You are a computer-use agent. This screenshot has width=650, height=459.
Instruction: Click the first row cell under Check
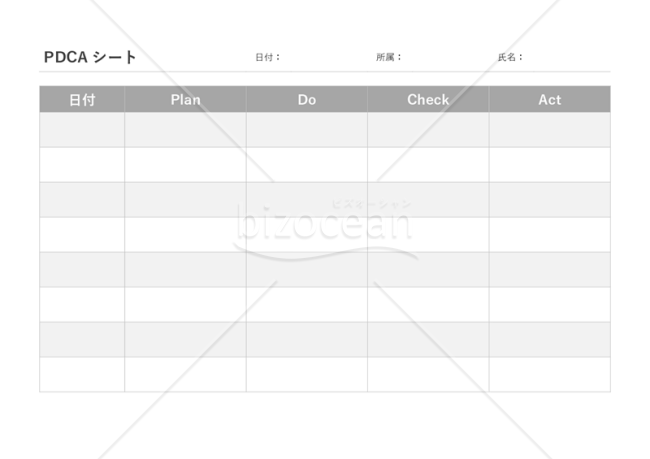pos(428,130)
